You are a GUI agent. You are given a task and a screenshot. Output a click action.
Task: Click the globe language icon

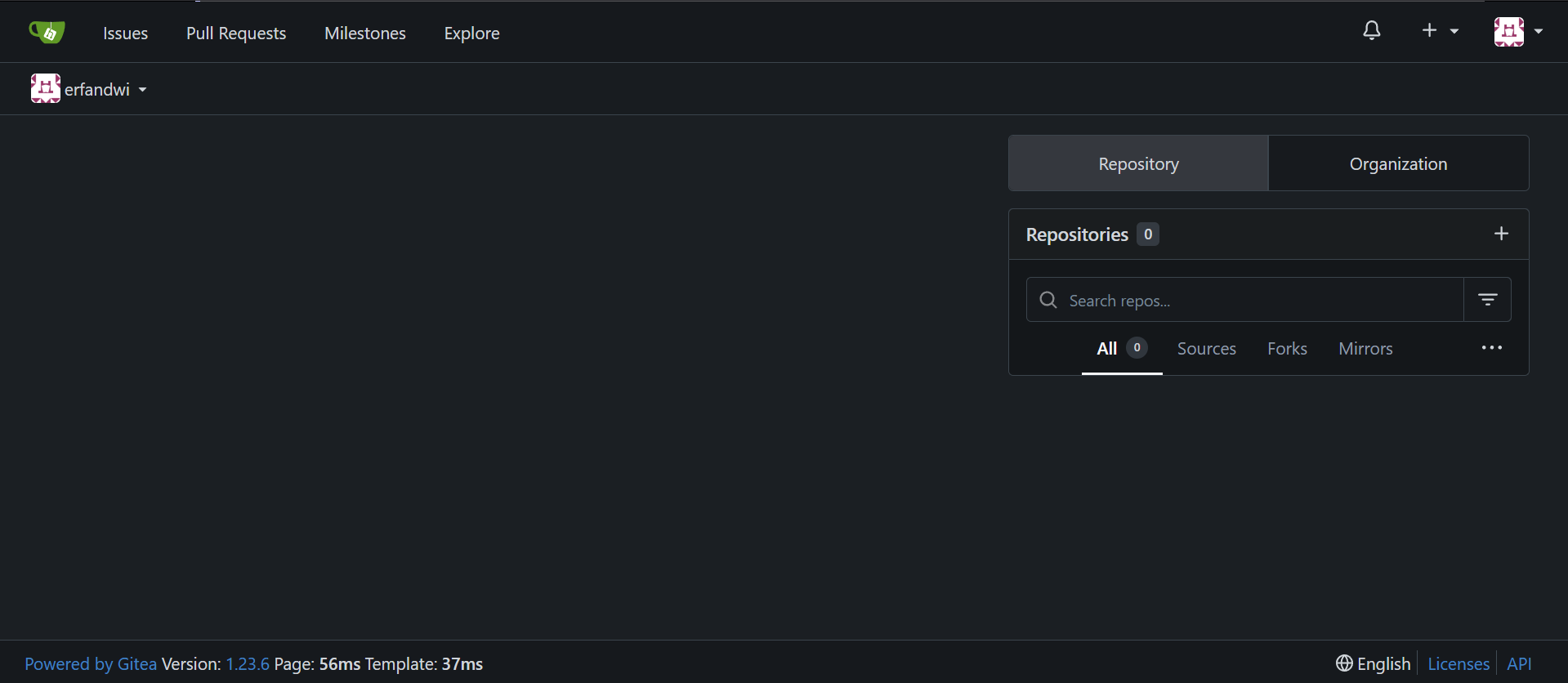pyautogui.click(x=1344, y=663)
